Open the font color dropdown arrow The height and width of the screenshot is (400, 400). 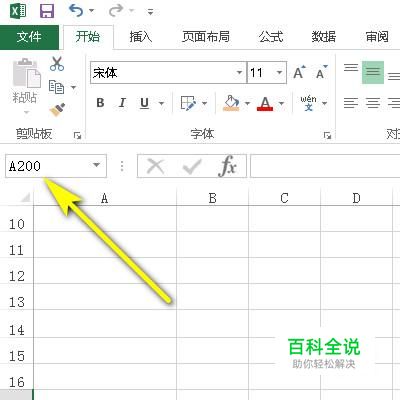(281, 103)
